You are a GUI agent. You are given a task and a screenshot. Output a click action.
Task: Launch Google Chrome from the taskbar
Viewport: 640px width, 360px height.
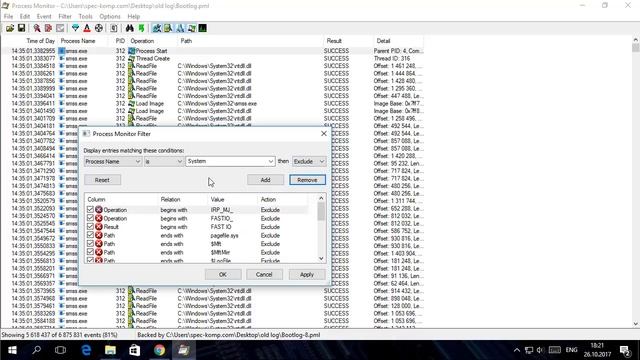[159, 350]
